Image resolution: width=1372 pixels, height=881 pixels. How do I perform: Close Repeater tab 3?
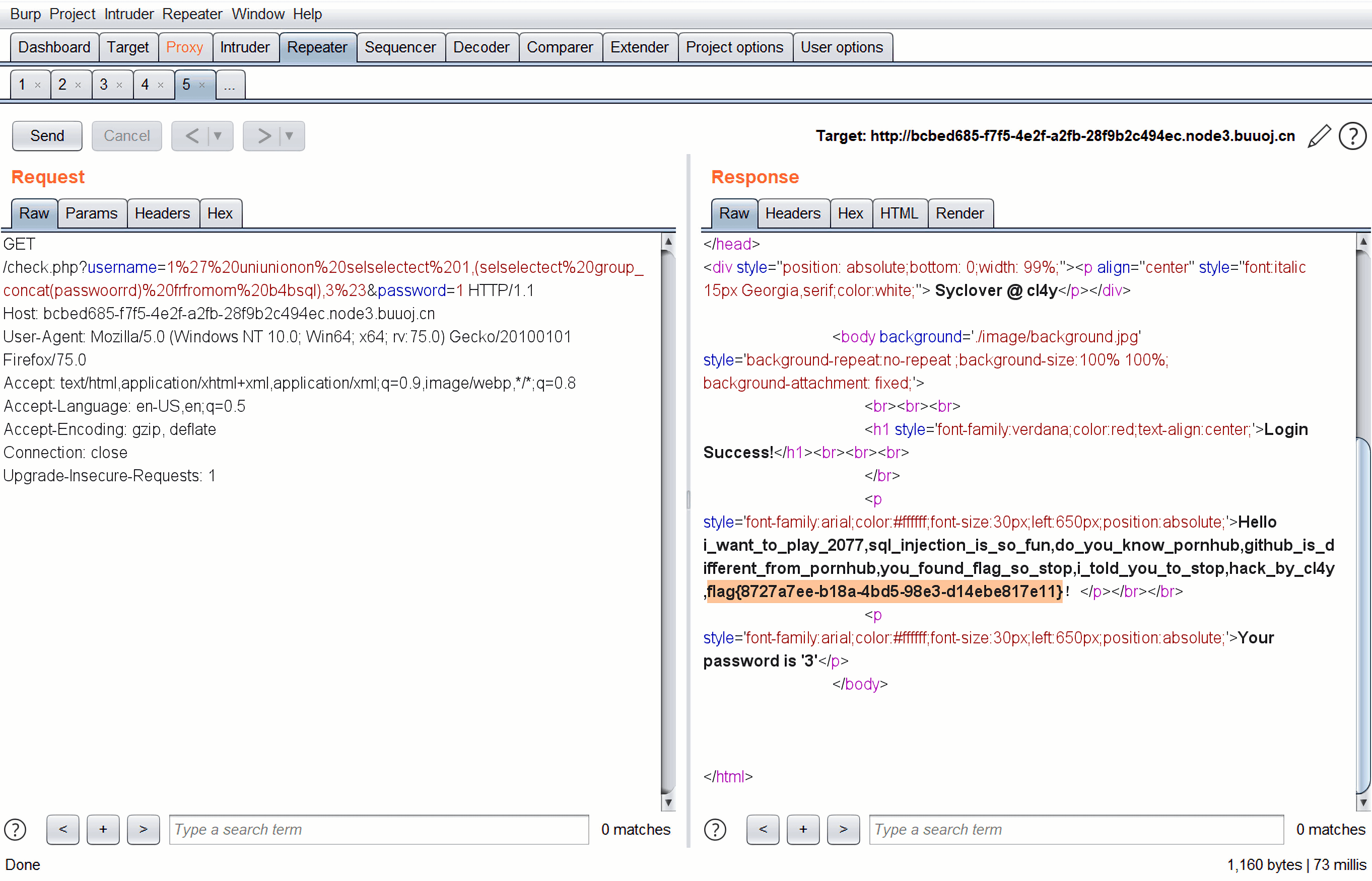coord(120,85)
